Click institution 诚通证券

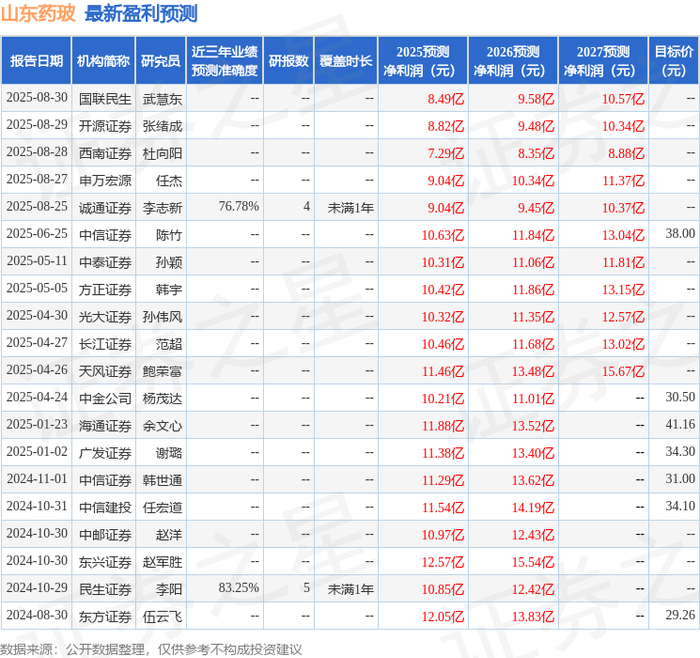[x=105, y=208]
